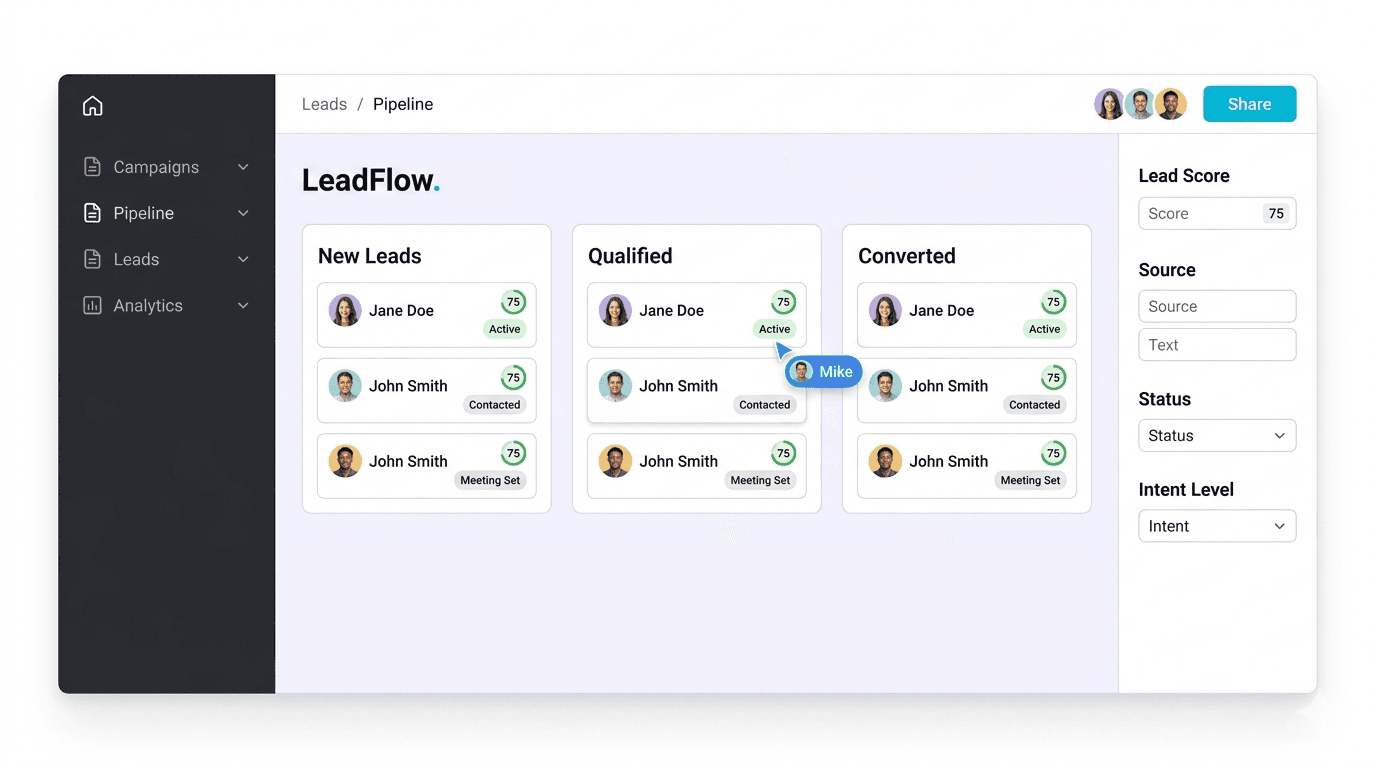Select Pipeline in the sidebar menu
The height and width of the screenshot is (768, 1376).
pos(144,213)
